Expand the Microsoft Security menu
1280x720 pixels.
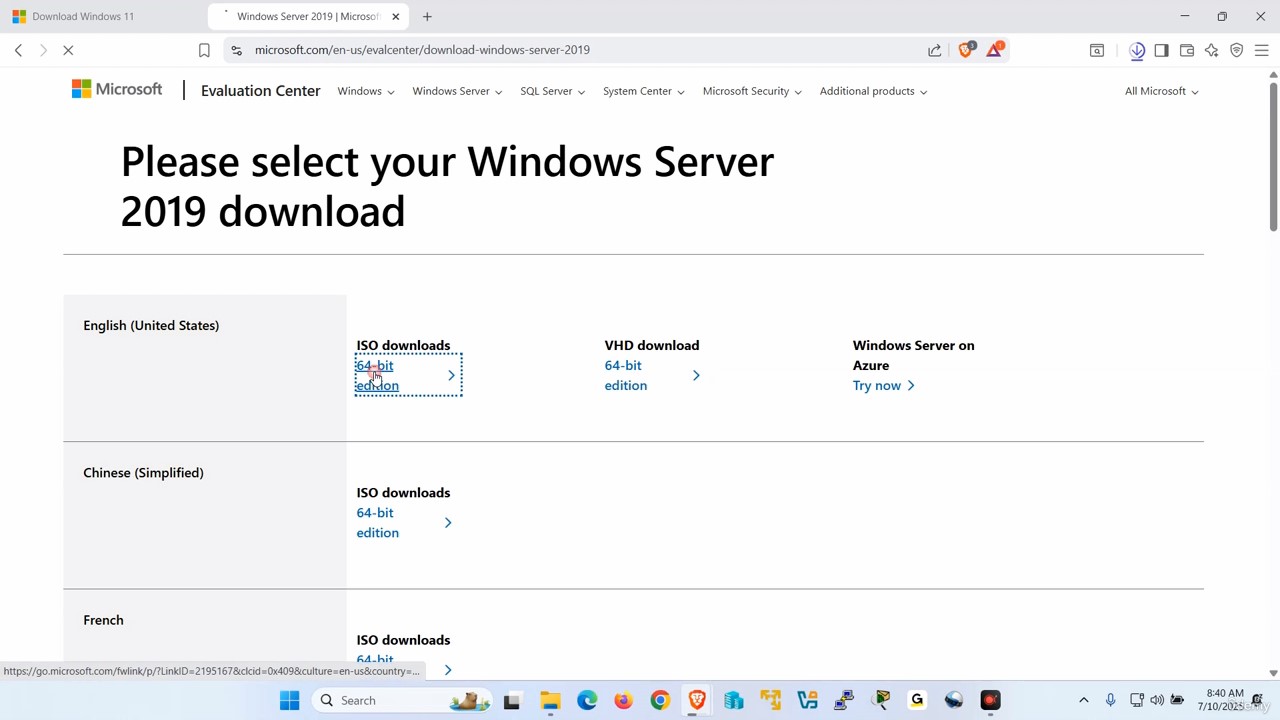(752, 91)
